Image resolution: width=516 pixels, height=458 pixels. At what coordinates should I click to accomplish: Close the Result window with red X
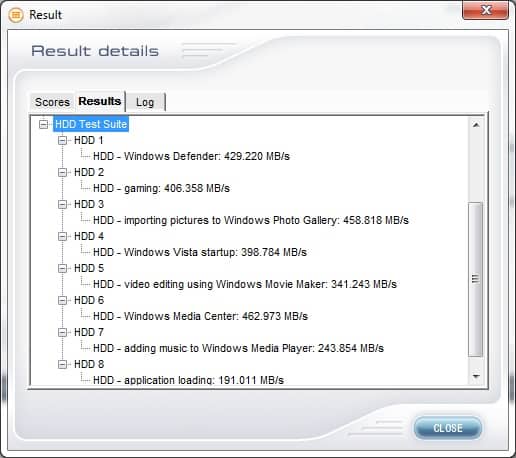(486, 10)
